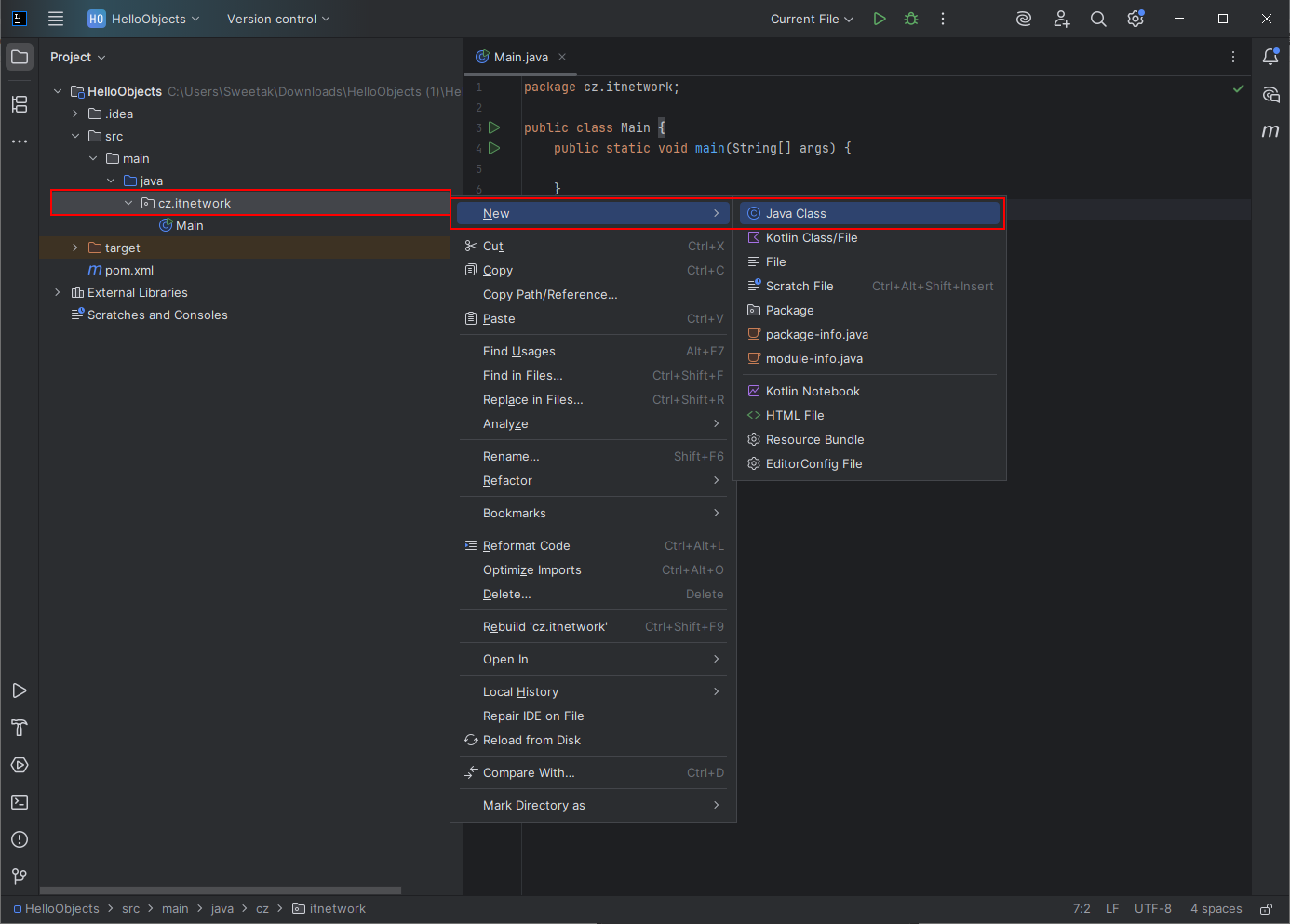Collapse the src folder arrow
The image size is (1290, 924).
coord(75,136)
